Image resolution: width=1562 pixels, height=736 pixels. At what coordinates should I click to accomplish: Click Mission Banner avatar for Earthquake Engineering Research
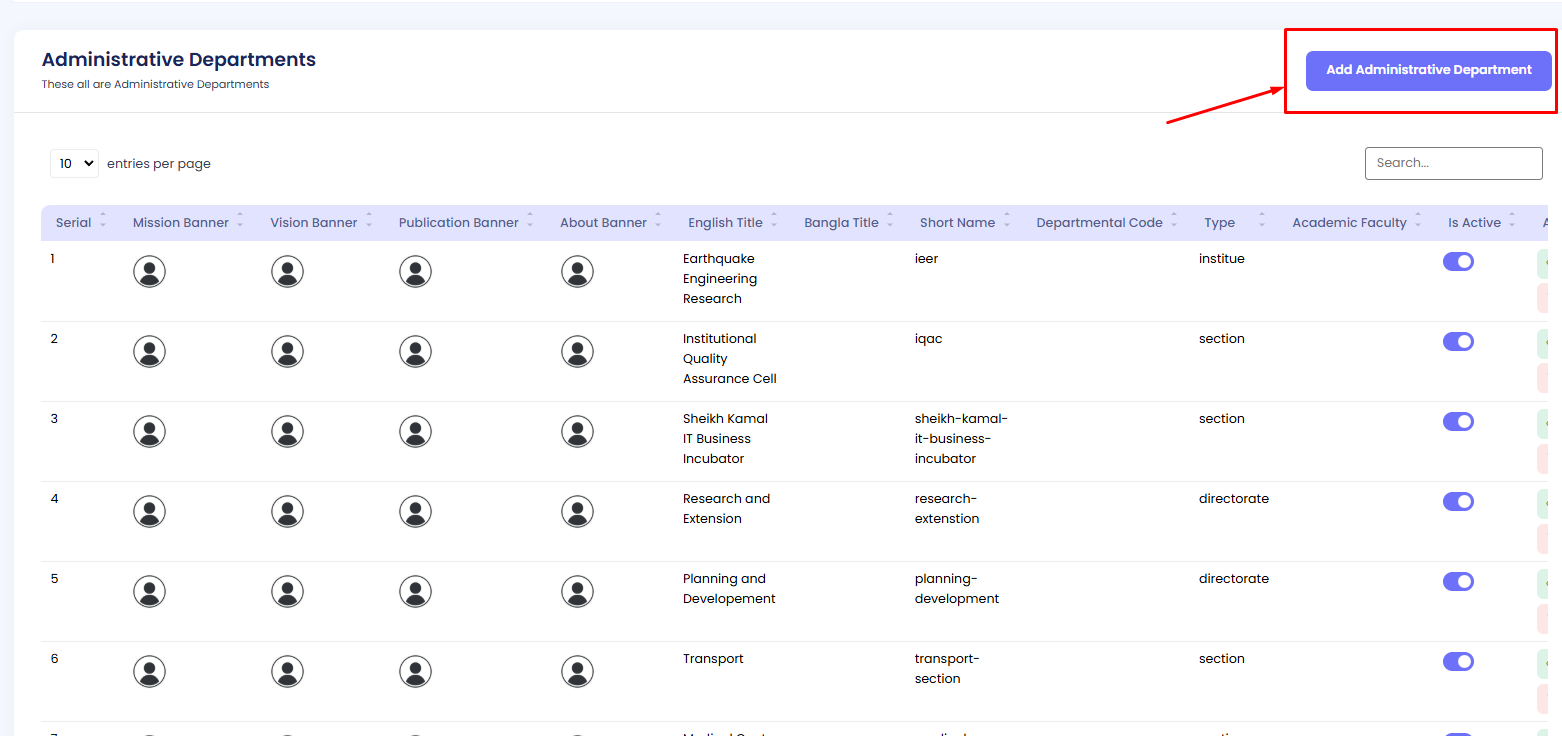tap(149, 272)
